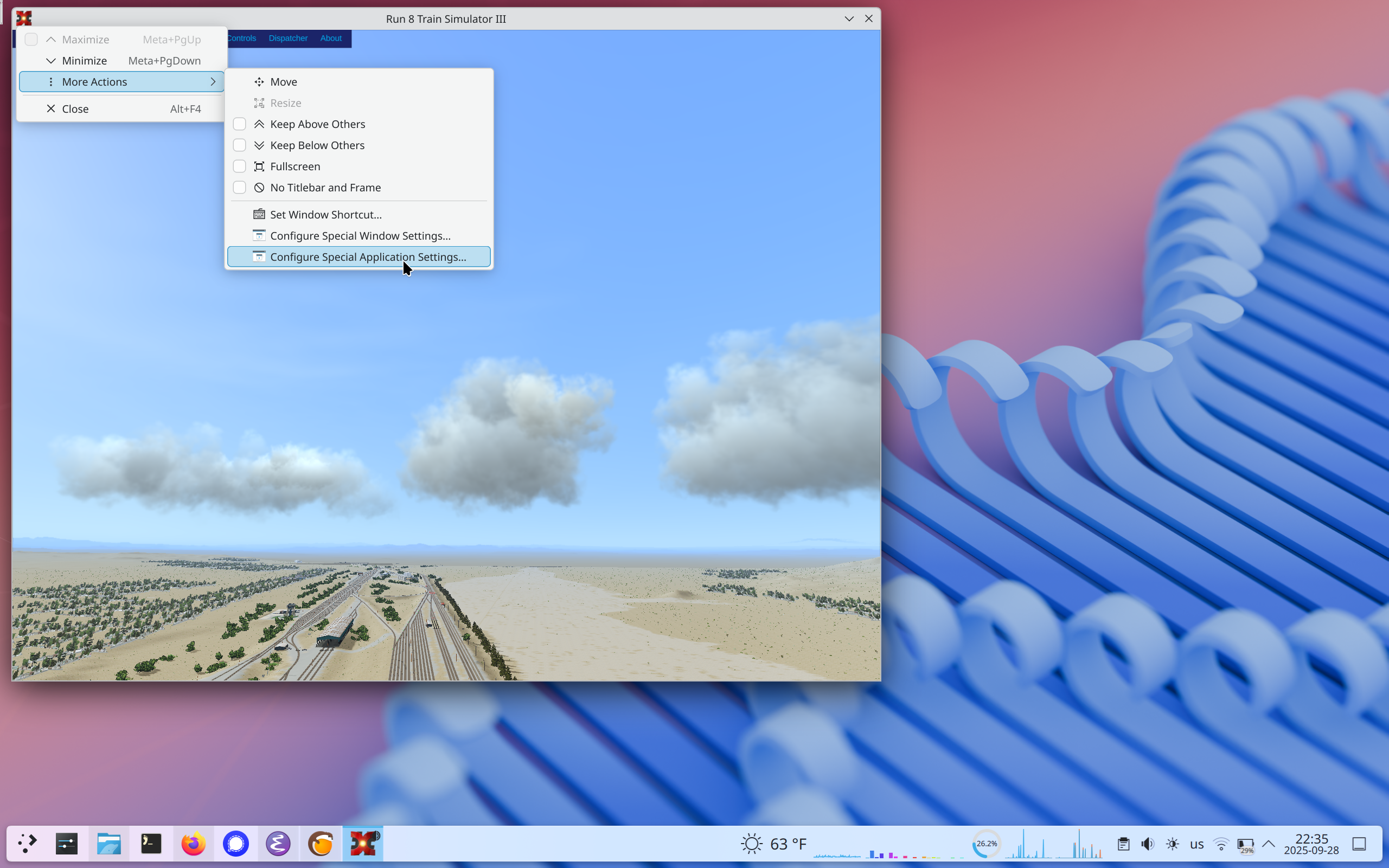Click the shade arrow on the title bar

click(x=848, y=18)
